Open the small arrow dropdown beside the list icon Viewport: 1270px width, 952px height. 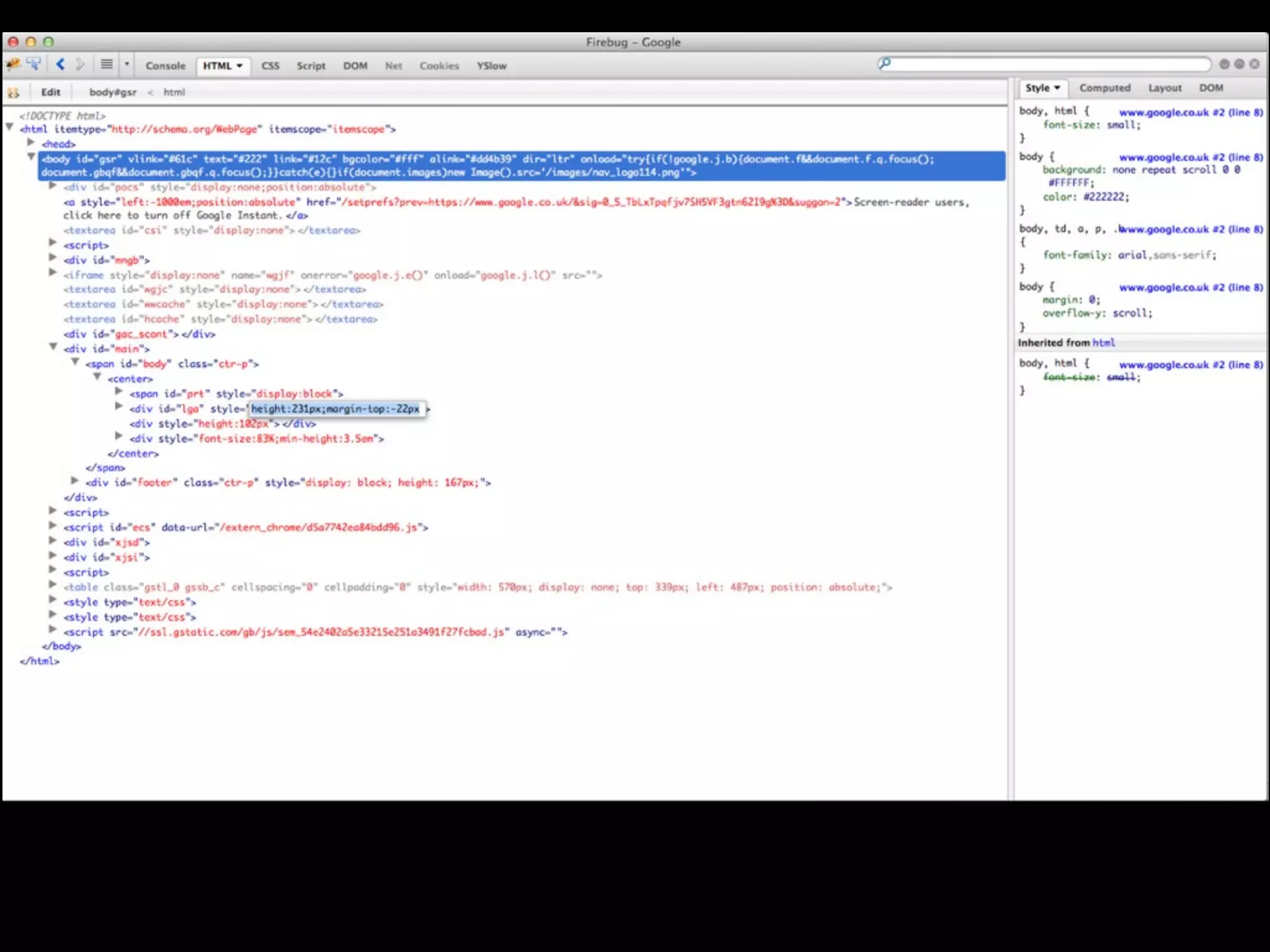pos(127,64)
